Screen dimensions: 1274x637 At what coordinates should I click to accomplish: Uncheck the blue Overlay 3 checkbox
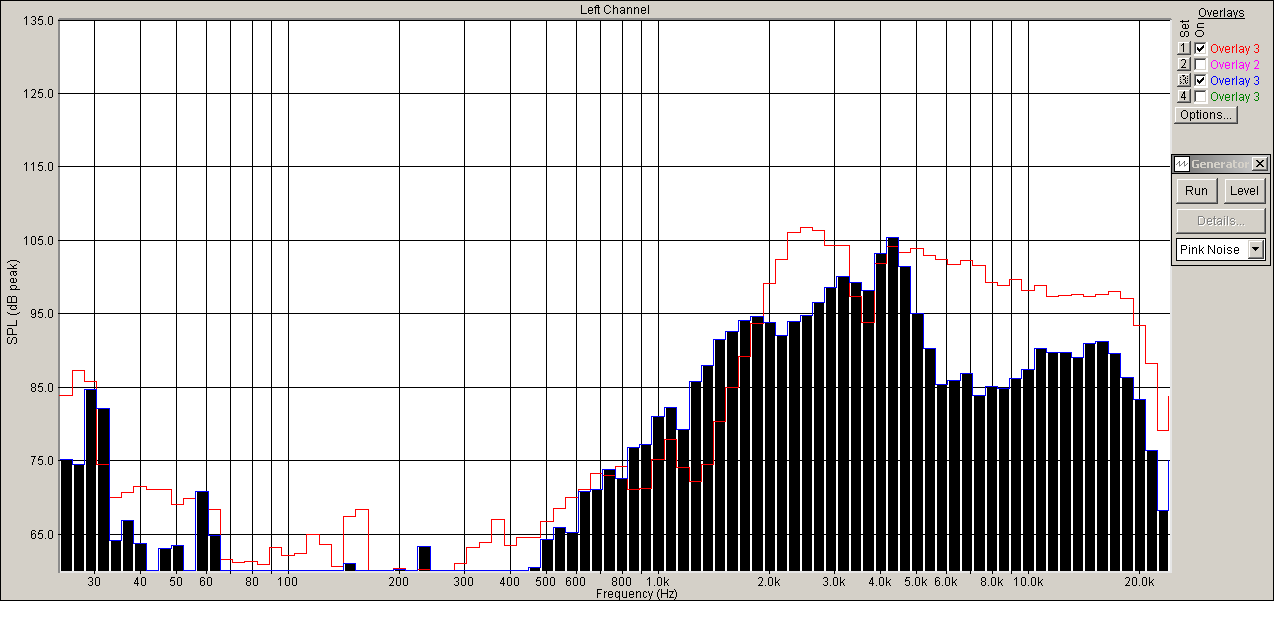click(1200, 80)
